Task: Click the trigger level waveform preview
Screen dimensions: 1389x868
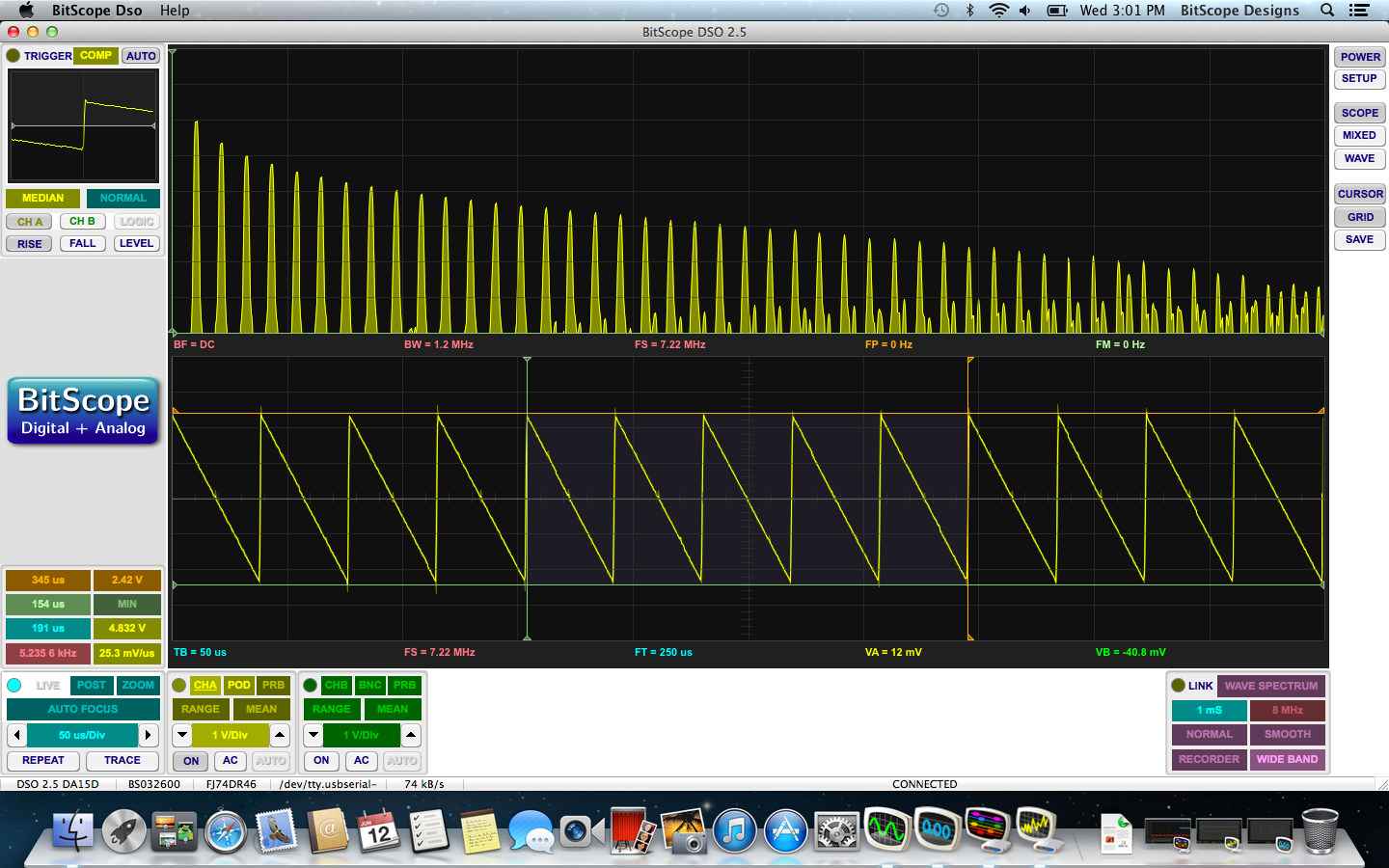Action: pos(83,125)
